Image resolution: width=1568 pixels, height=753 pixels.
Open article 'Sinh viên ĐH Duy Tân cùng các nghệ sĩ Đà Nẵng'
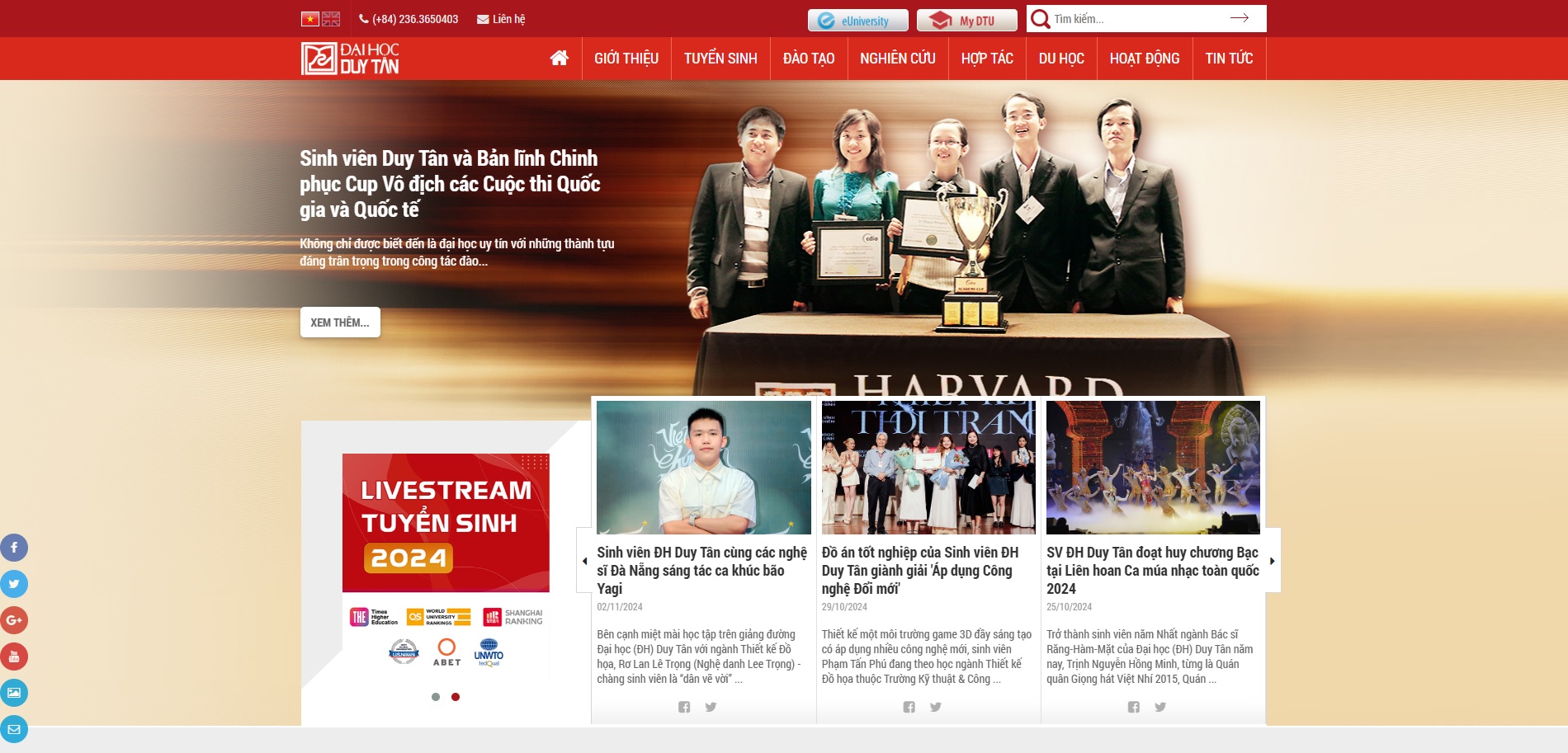[702, 570]
